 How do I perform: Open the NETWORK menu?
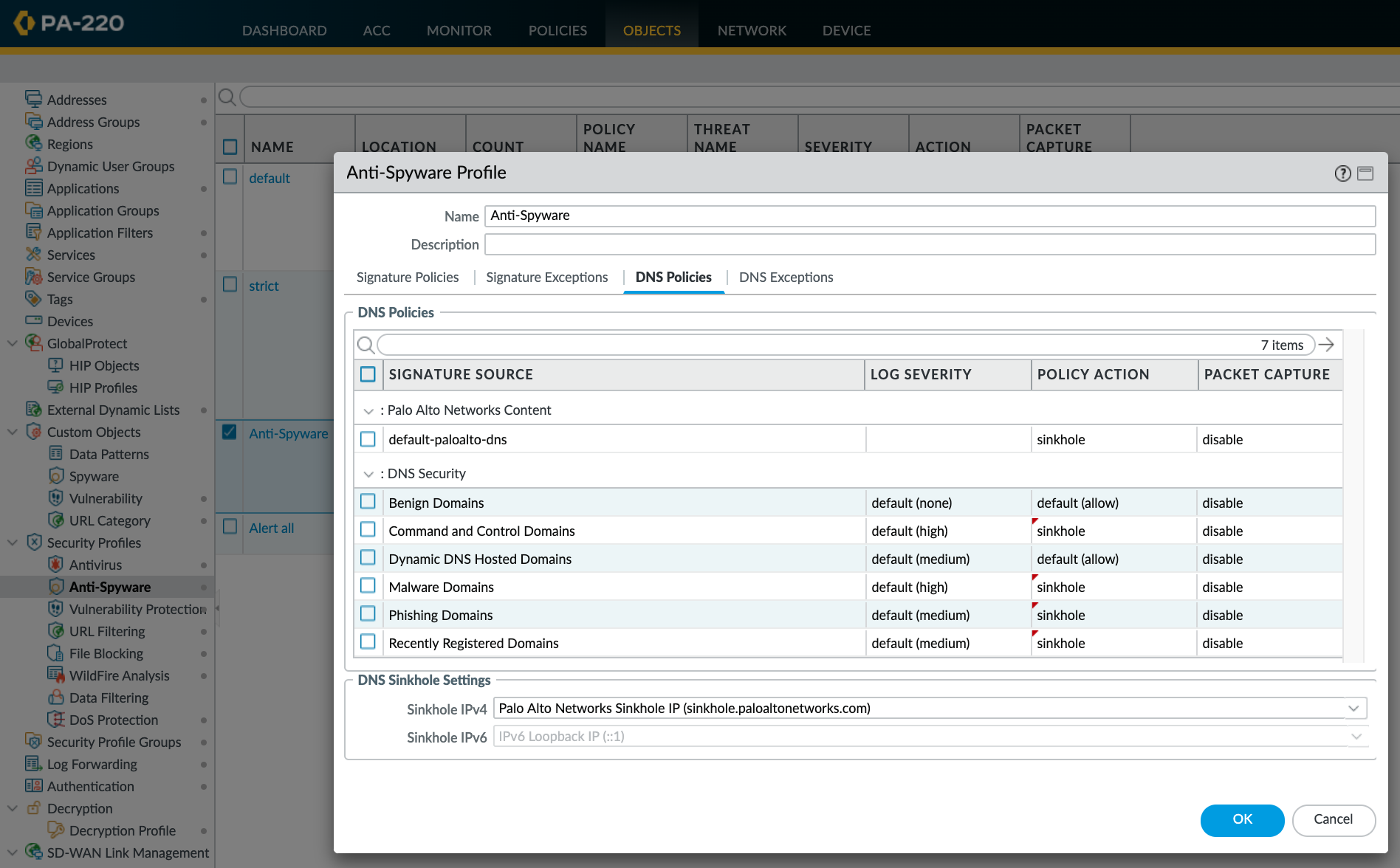[x=751, y=30]
